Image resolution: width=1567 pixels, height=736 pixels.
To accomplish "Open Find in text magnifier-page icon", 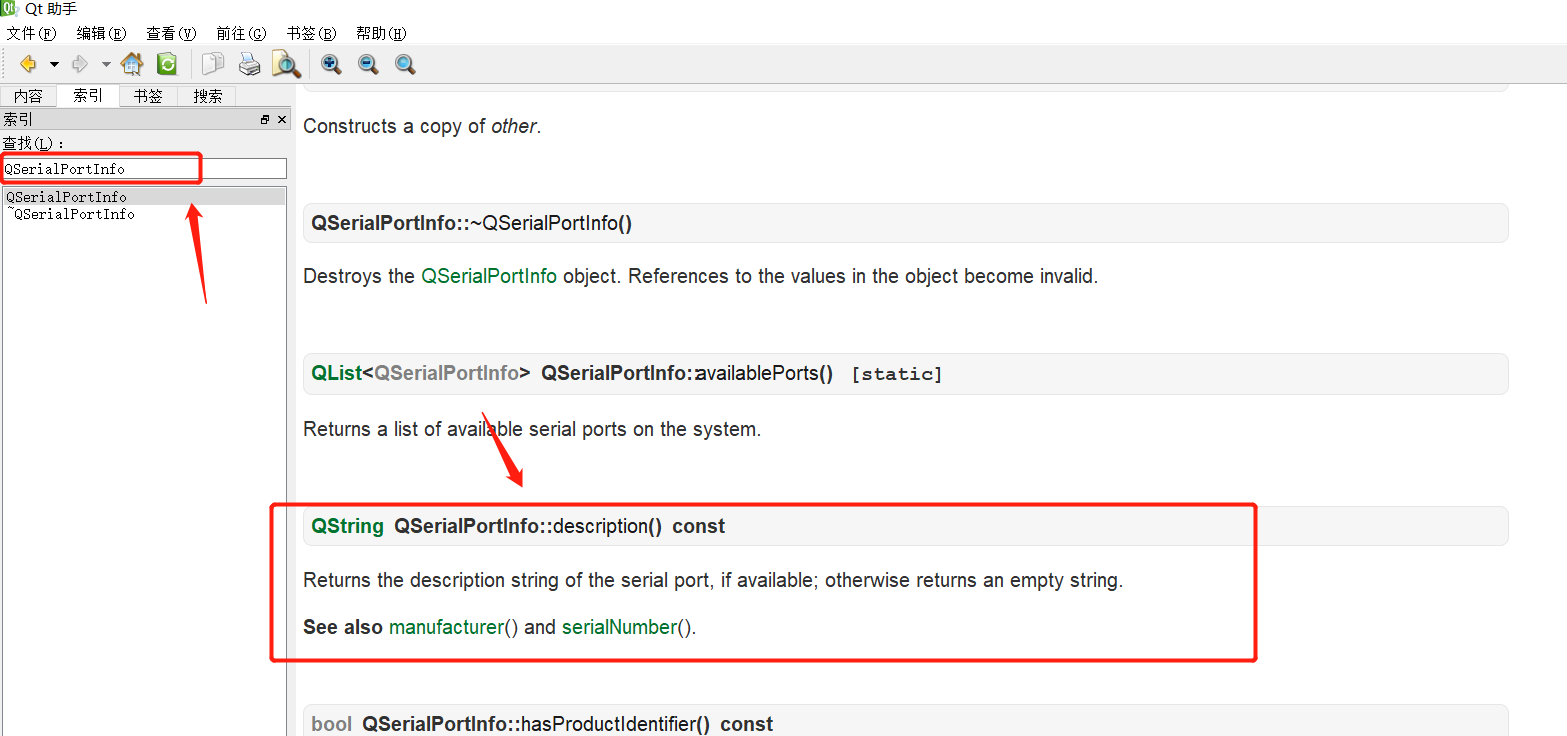I will click(x=286, y=64).
